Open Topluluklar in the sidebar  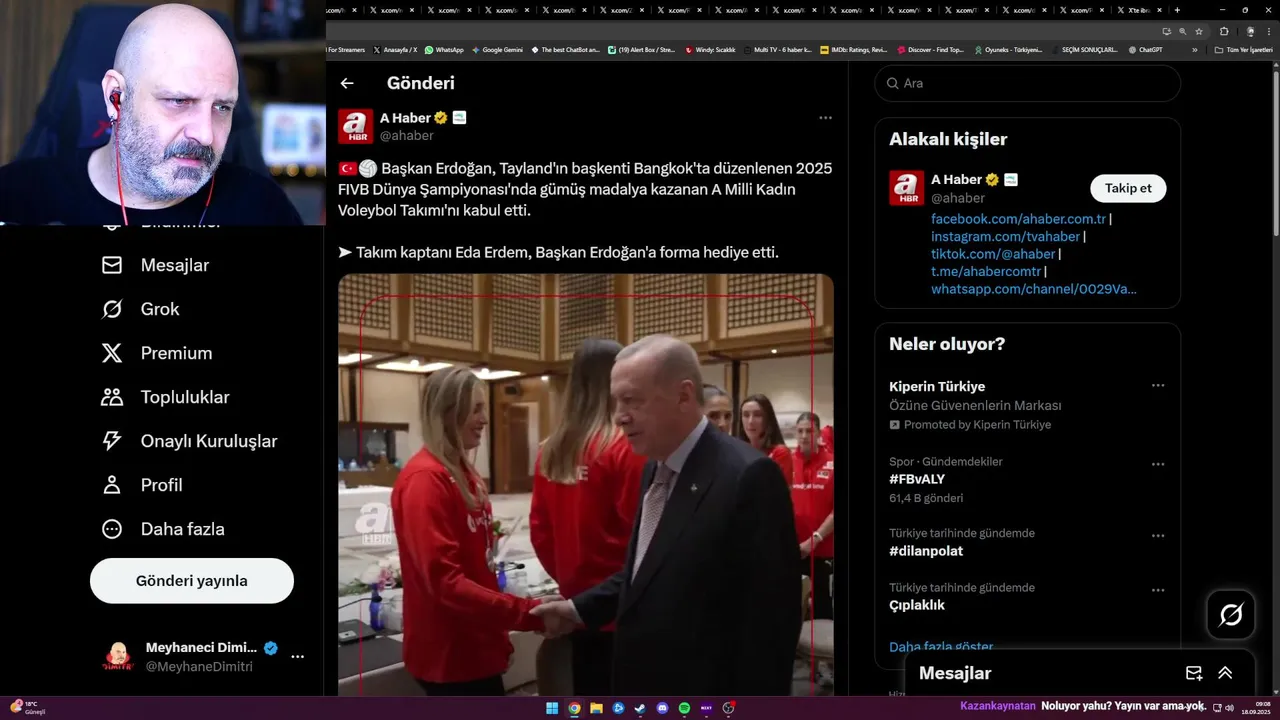165,397
